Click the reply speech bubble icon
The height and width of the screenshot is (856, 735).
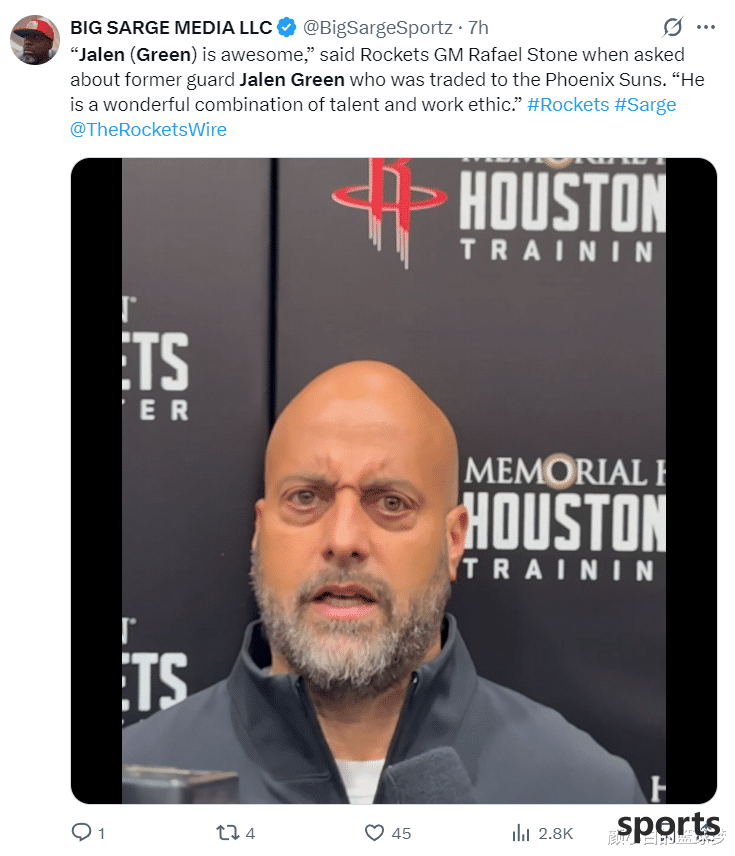point(81,833)
